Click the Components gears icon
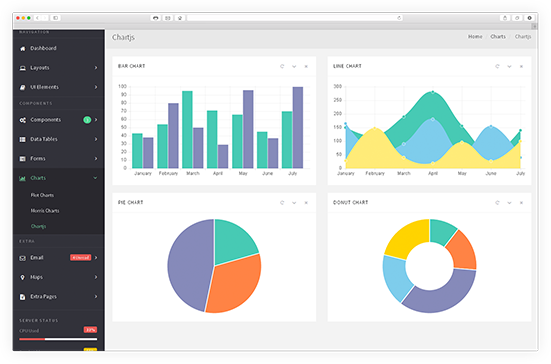 coord(22,120)
